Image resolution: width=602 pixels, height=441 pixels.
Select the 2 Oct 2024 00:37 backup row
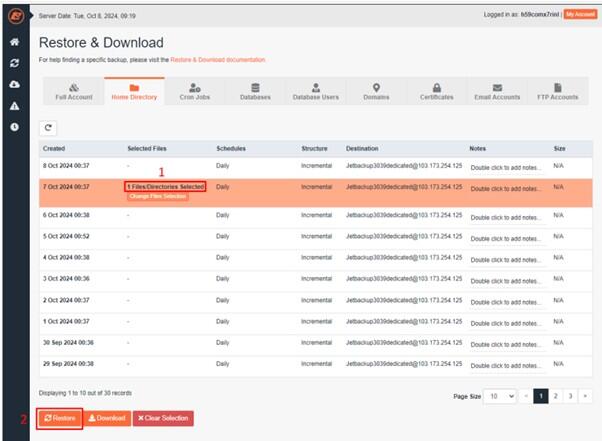(x=316, y=302)
